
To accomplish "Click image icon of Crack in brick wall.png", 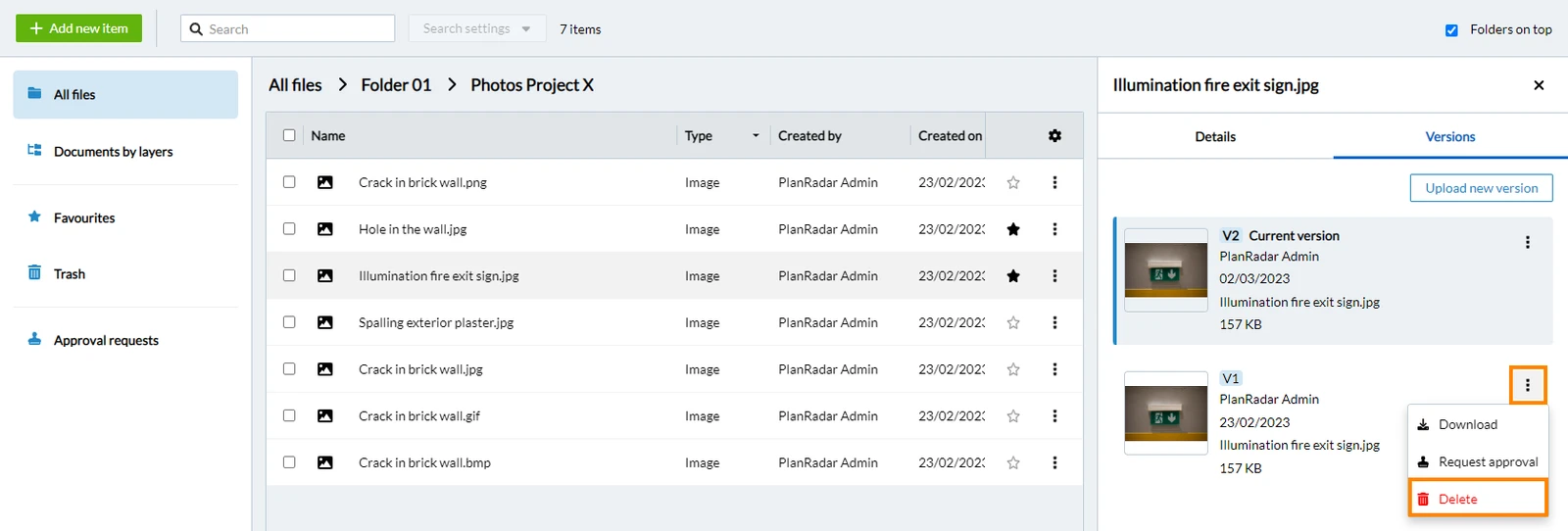I will pyautogui.click(x=325, y=182).
